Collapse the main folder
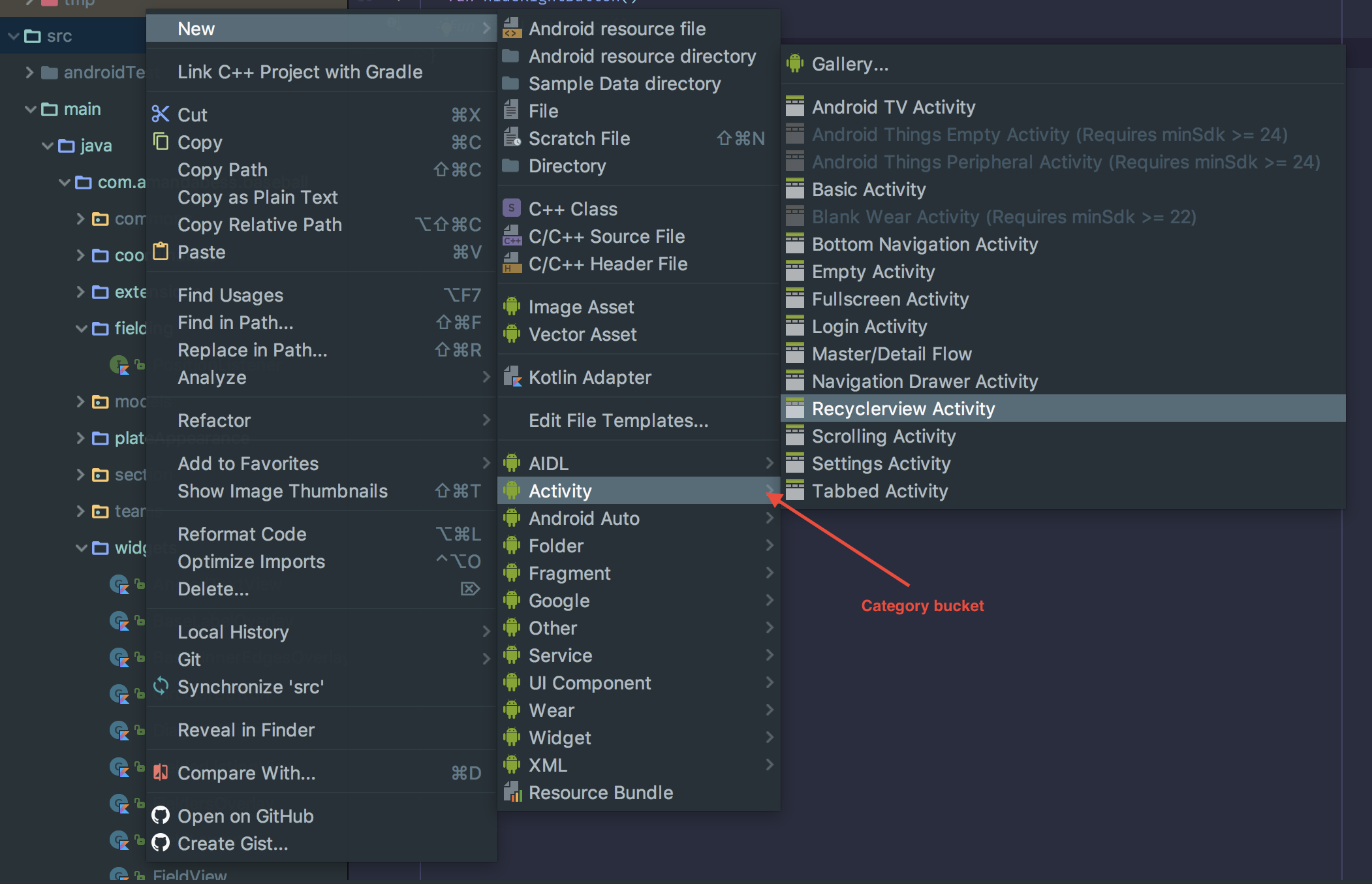Screen dimensions: 1372x884 [x=30, y=109]
